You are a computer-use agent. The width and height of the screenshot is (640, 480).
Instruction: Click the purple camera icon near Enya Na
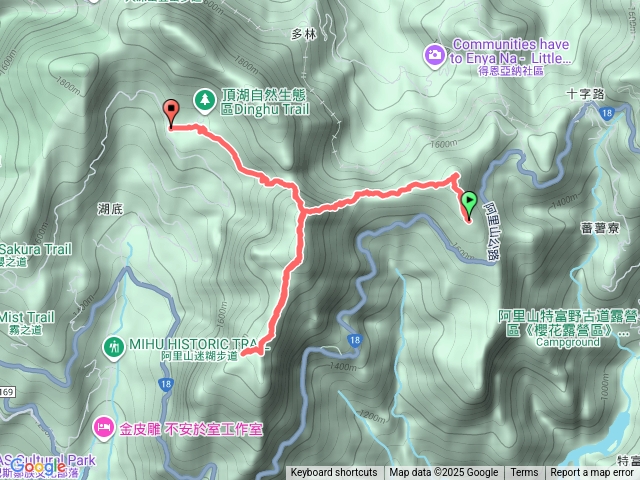(x=435, y=56)
